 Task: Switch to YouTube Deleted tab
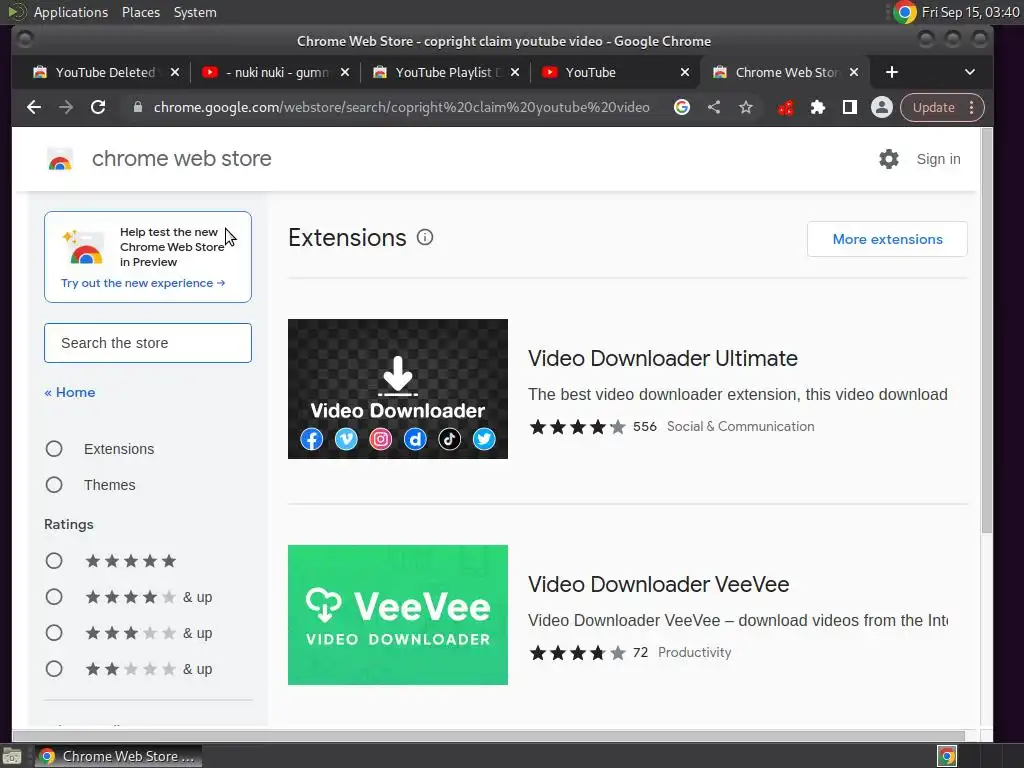click(x=104, y=72)
